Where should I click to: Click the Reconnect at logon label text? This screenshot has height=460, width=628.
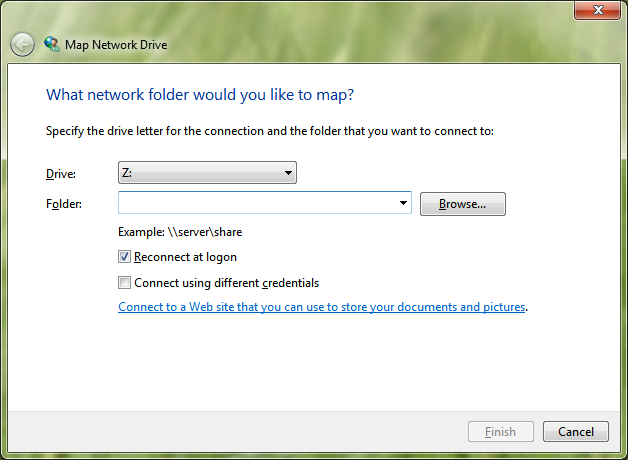coord(185,257)
